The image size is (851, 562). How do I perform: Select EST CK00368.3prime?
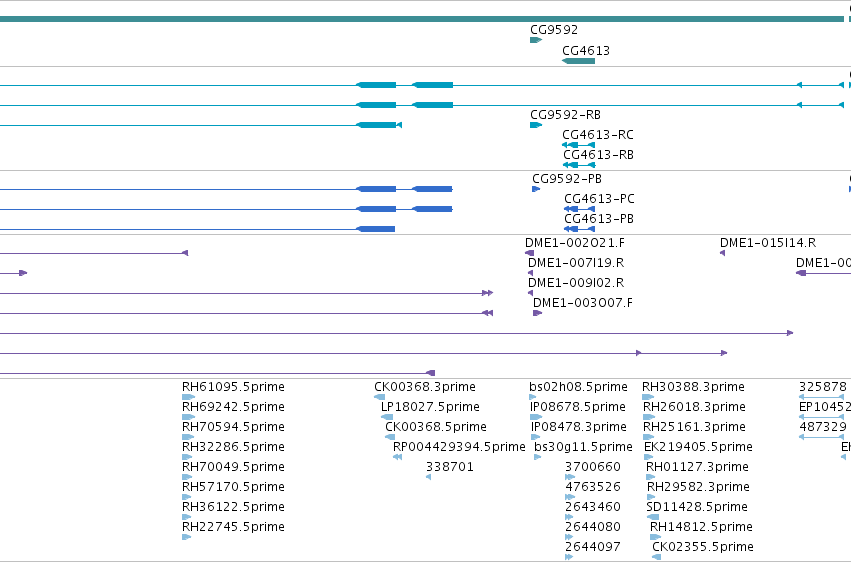[x=424, y=387]
